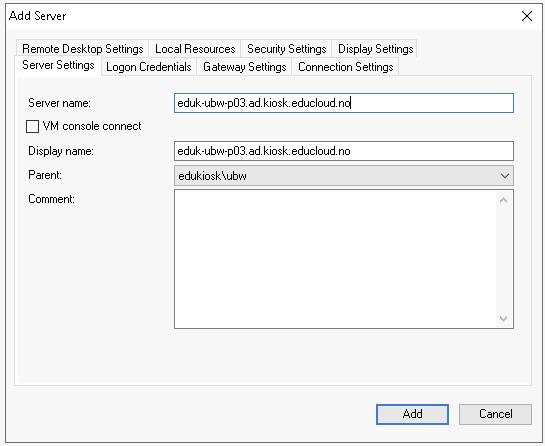Viewport: 545px width, 446px height.
Task: Close the Add Server dialog
Action: pyautogui.click(x=527, y=16)
